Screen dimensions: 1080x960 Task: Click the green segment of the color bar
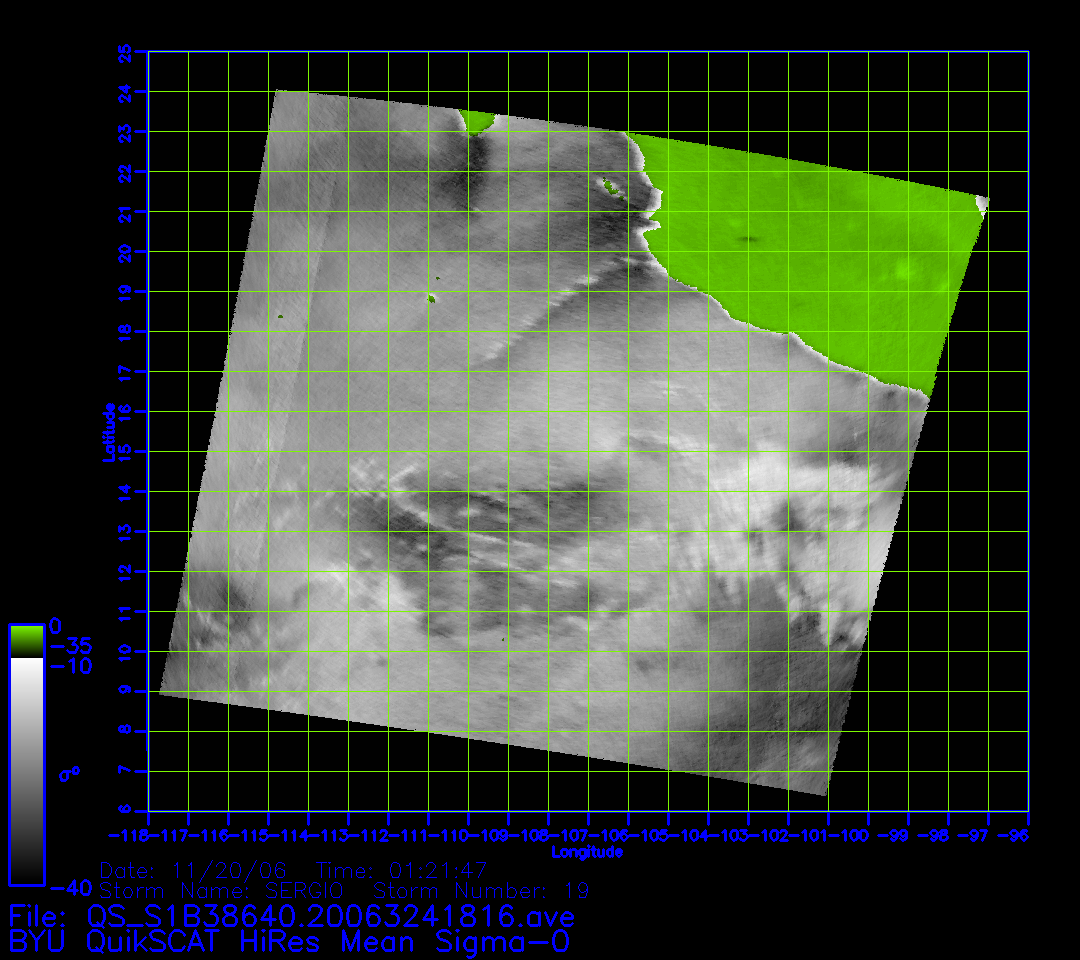pyautogui.click(x=25, y=640)
